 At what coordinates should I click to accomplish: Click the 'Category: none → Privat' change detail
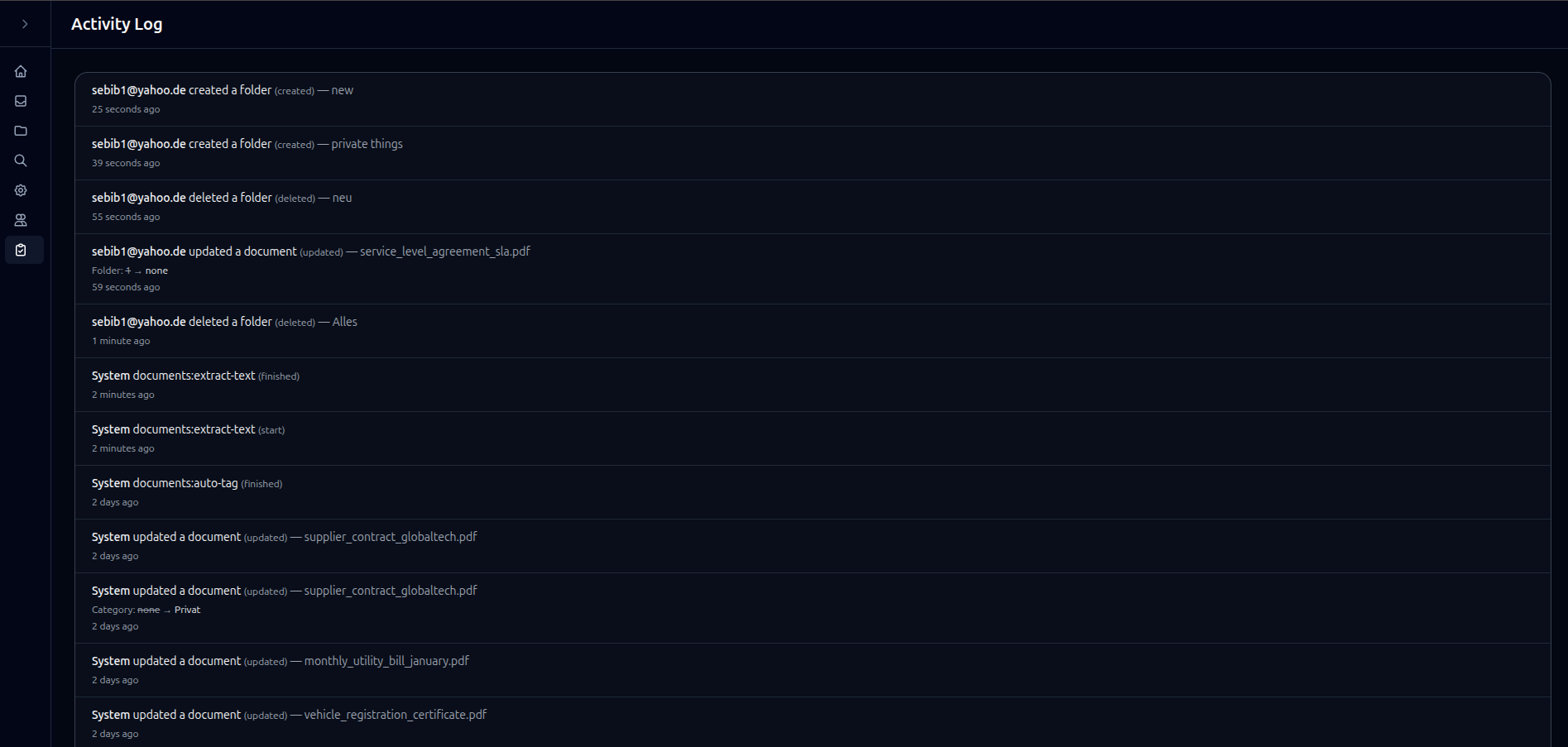[x=146, y=610]
